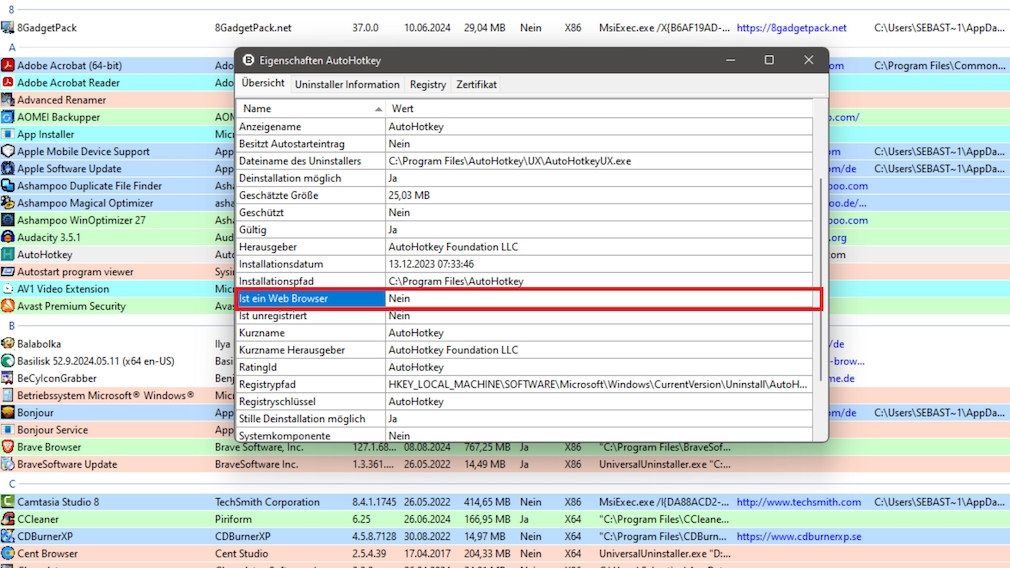1010x568 pixels.
Task: Select the Camtasia Studio 8 icon
Action: [8, 502]
